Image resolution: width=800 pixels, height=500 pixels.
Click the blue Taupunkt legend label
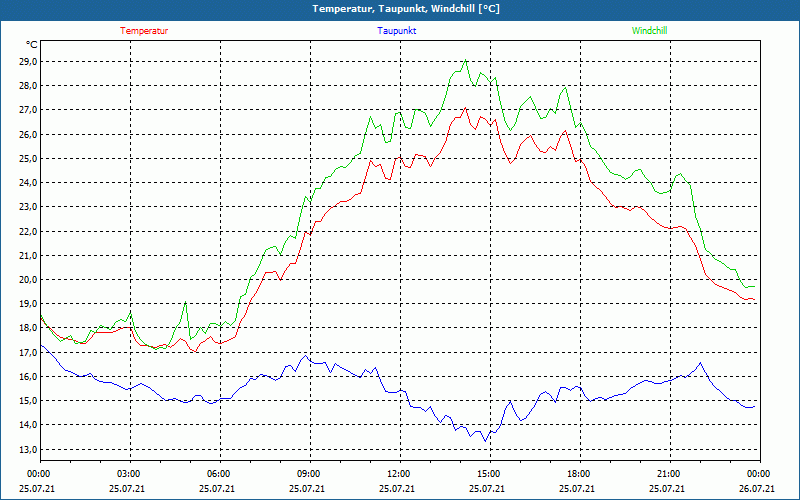[396, 31]
